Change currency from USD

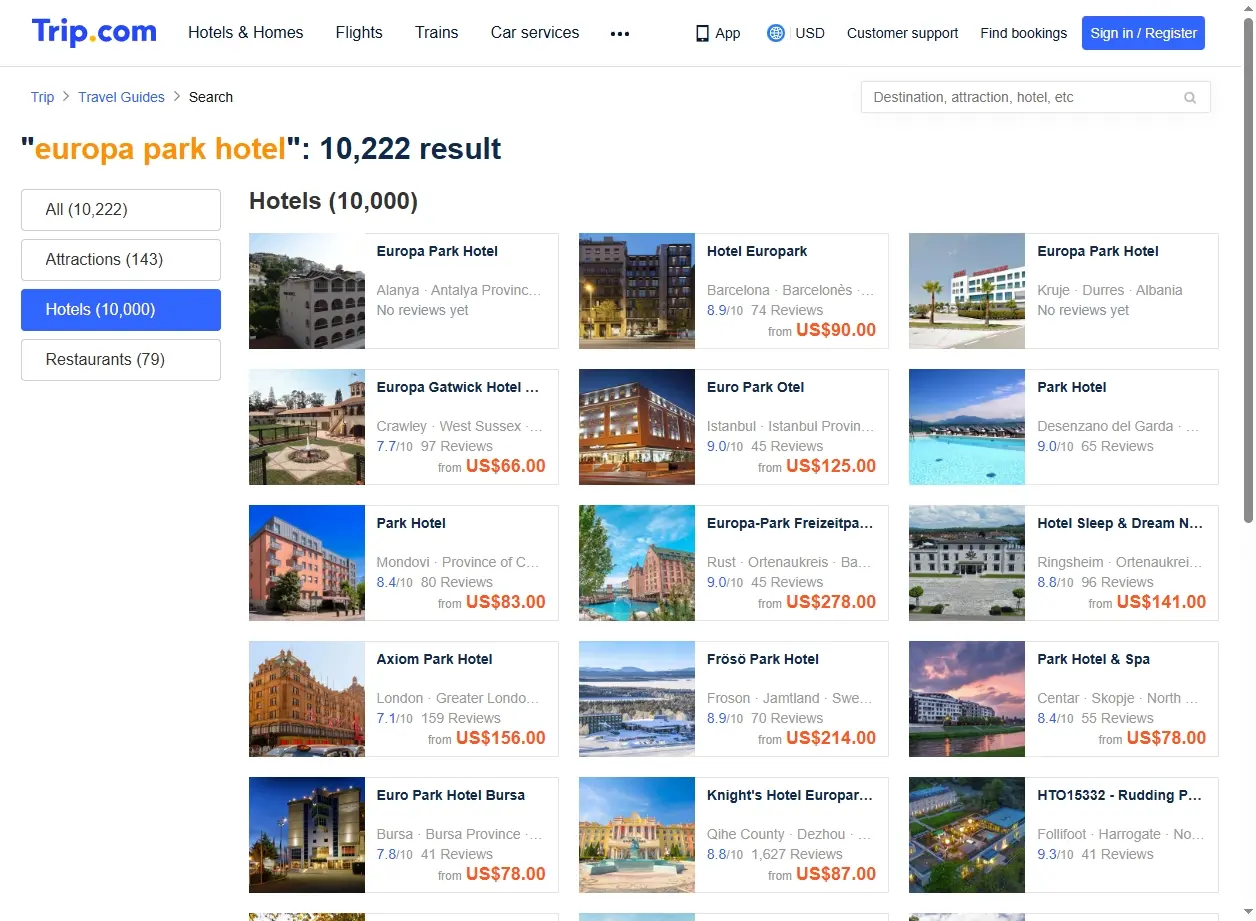[x=810, y=33]
